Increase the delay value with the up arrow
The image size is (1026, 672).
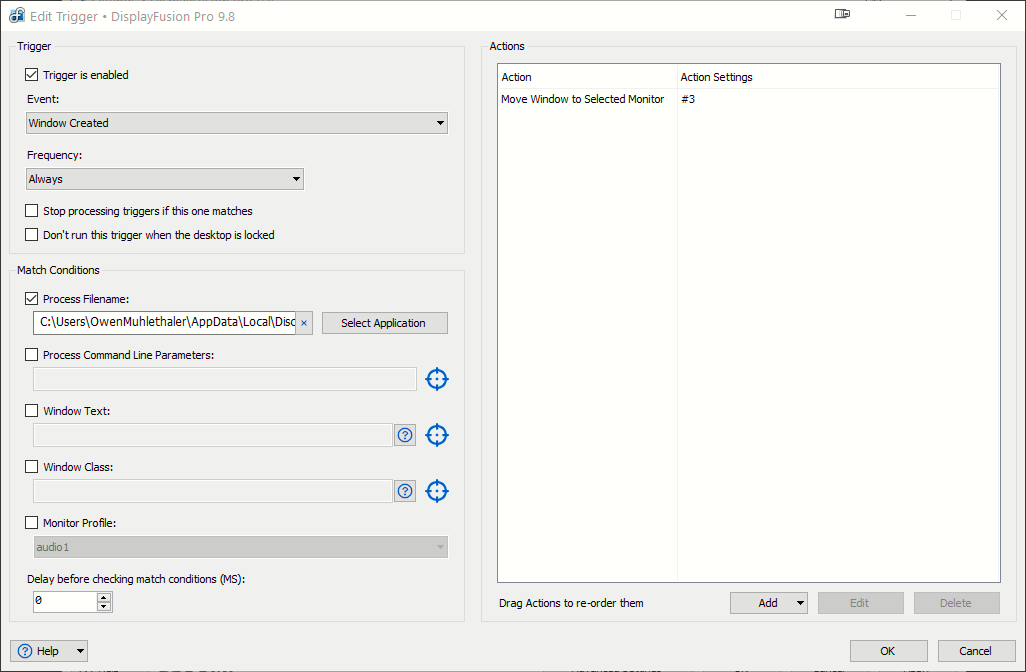(104, 597)
